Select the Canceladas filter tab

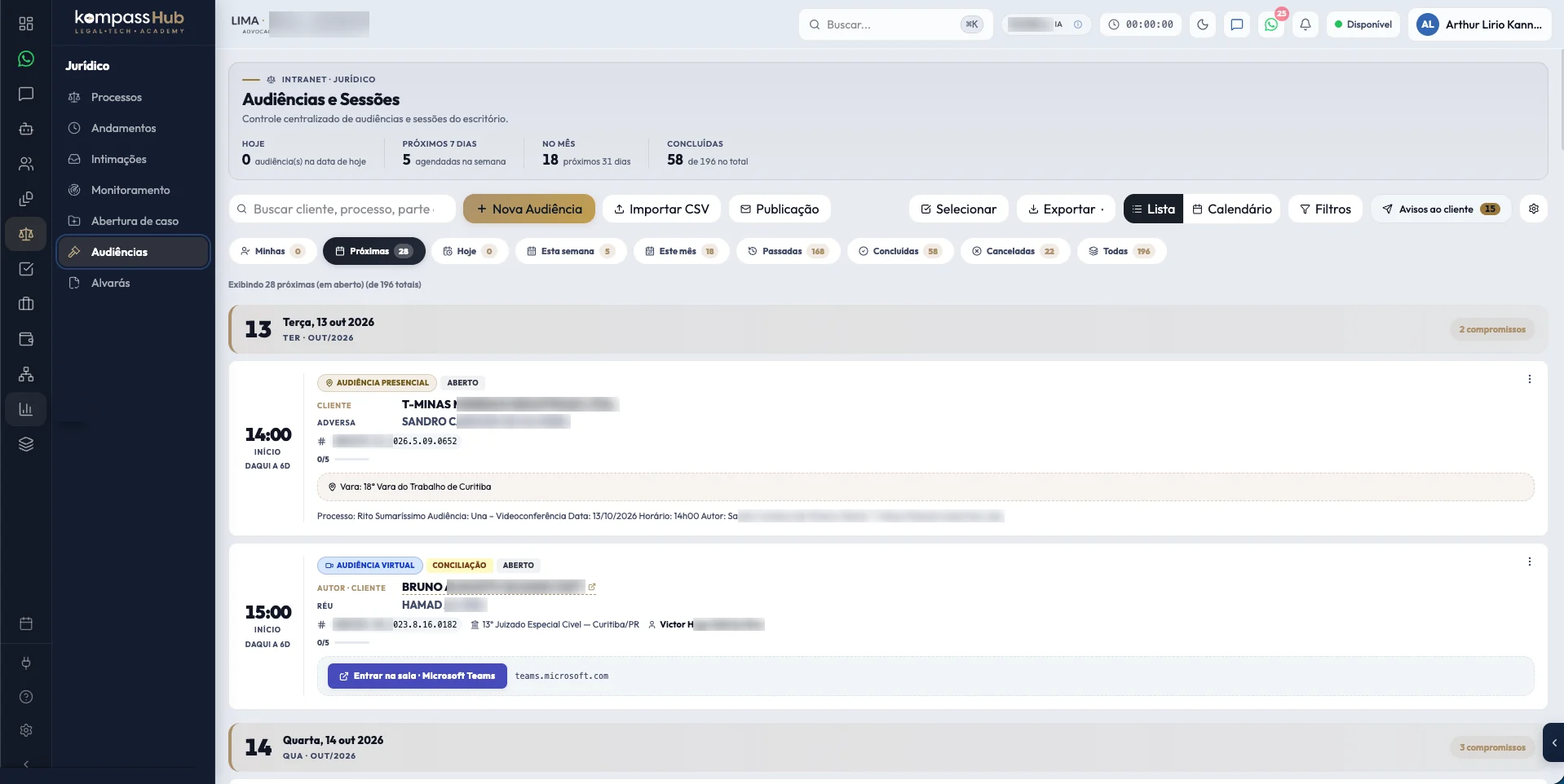pos(1015,251)
